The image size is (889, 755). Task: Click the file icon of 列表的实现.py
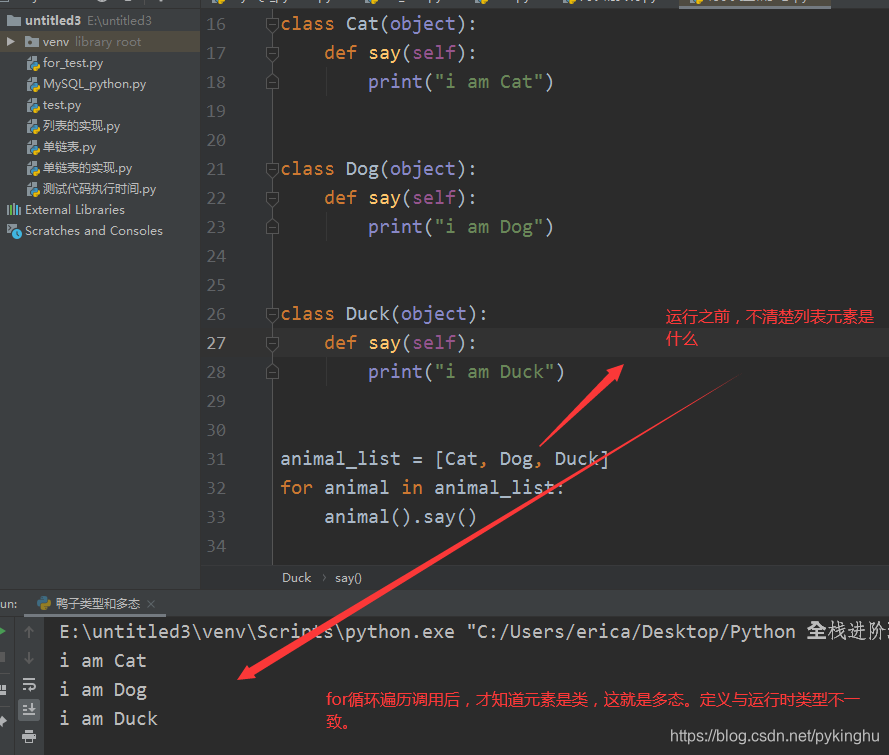pos(33,126)
